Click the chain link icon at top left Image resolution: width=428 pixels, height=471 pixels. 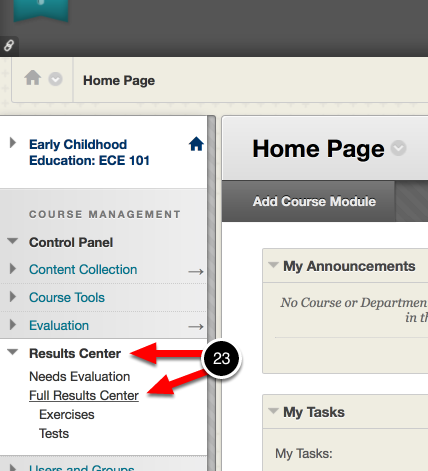[9, 45]
